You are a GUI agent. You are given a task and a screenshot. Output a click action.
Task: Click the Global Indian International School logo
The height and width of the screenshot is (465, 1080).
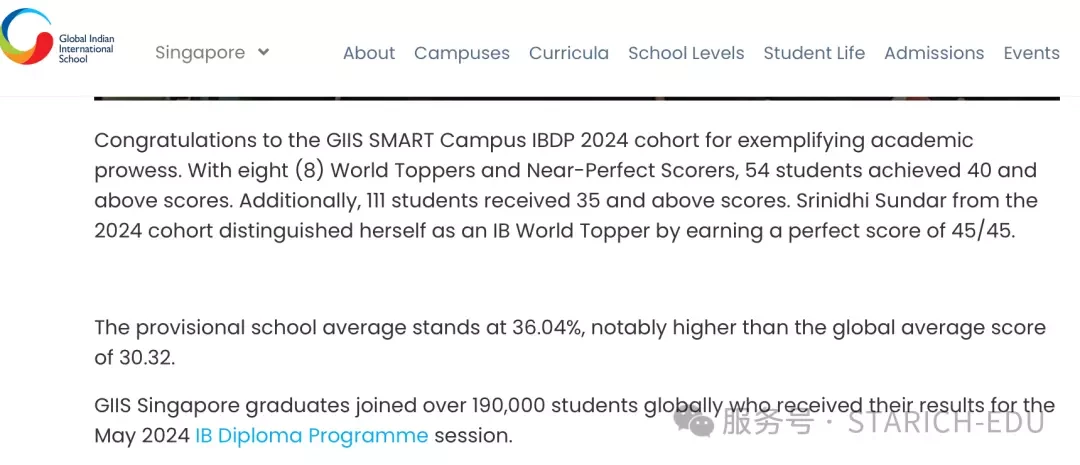57,37
